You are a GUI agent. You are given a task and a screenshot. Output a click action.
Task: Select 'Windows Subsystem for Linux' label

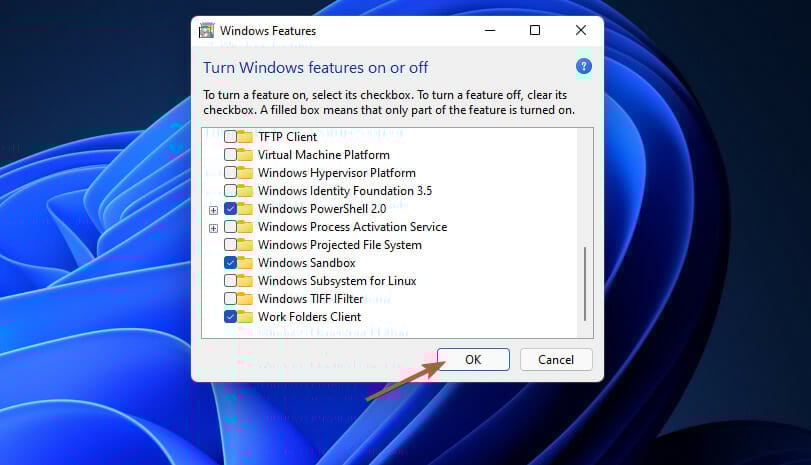(337, 280)
